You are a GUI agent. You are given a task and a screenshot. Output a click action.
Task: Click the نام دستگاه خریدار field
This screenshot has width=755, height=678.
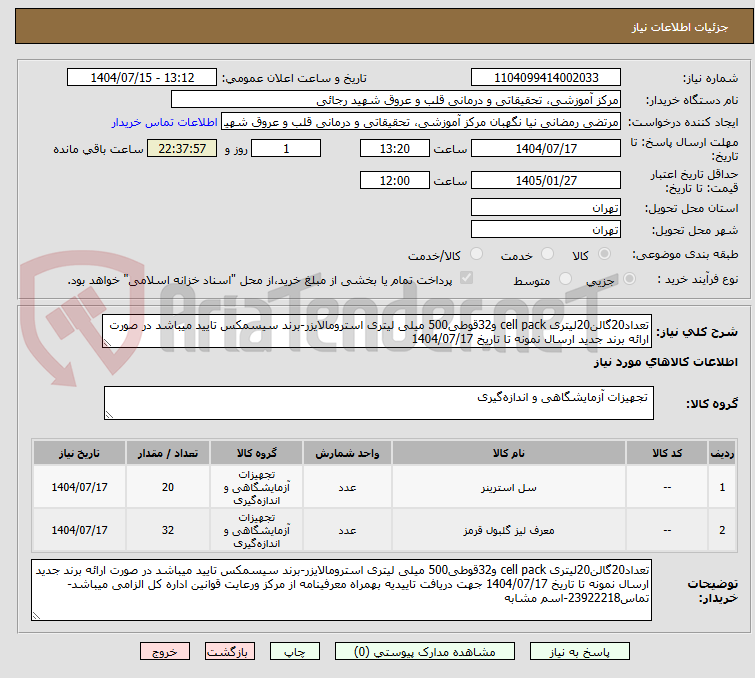(396, 100)
